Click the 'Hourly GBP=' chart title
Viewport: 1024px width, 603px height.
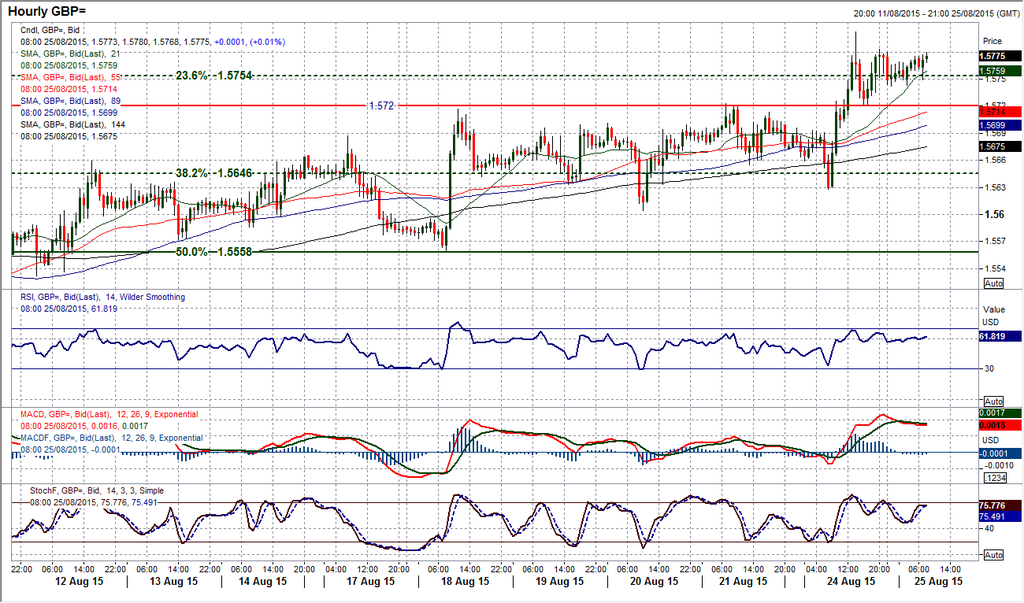(x=46, y=11)
